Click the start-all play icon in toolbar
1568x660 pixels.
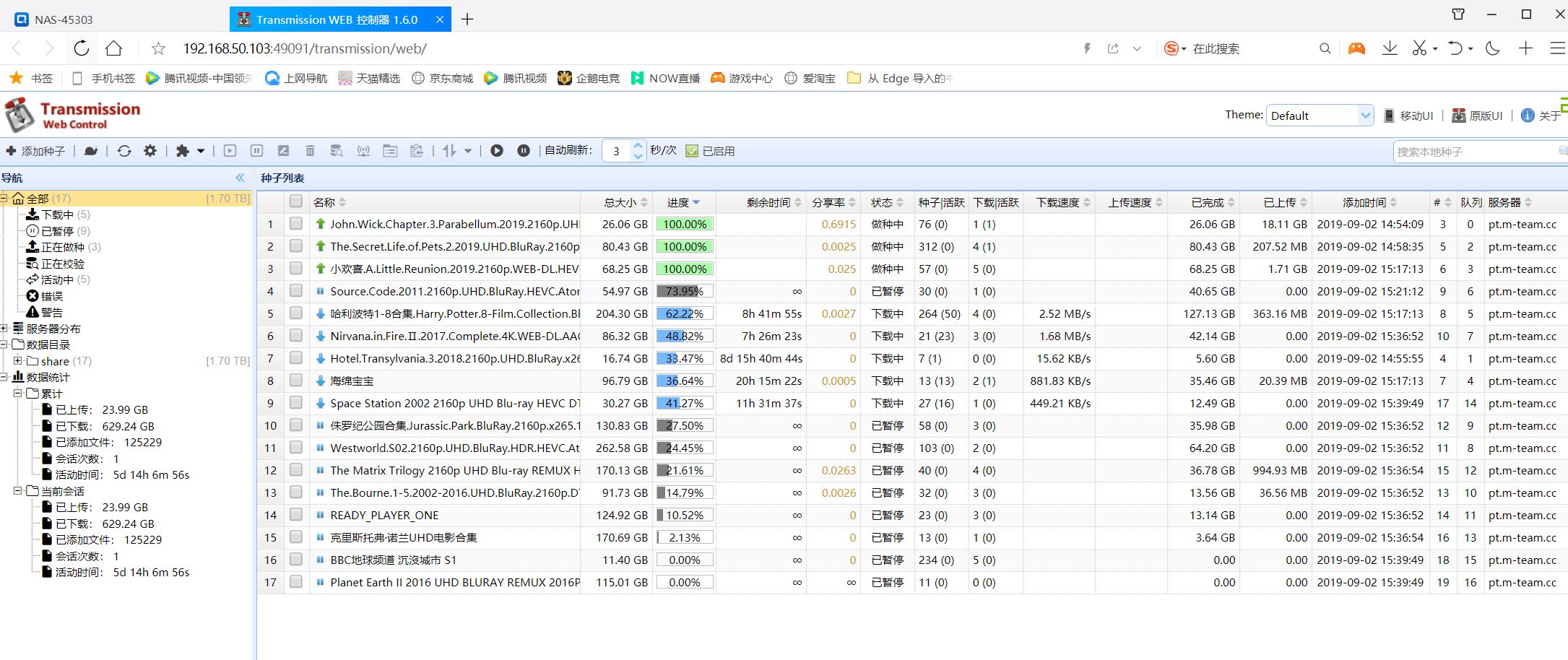pyautogui.click(x=497, y=151)
